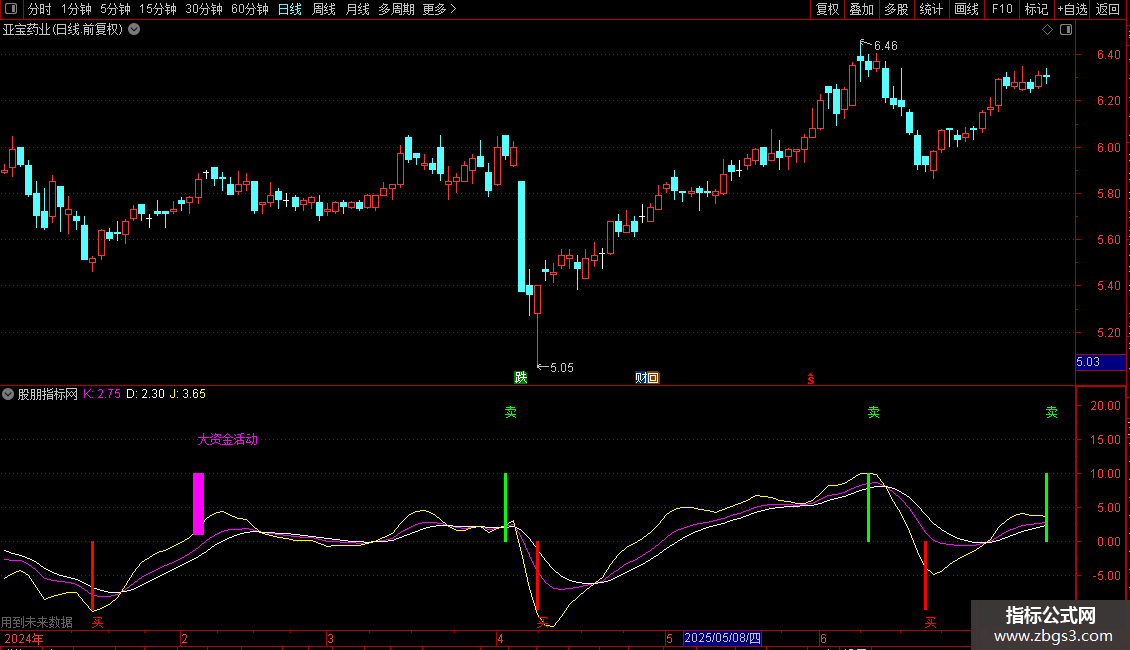
Task: Click the 2025/05/08/四 date label
Action: pyautogui.click(x=722, y=638)
